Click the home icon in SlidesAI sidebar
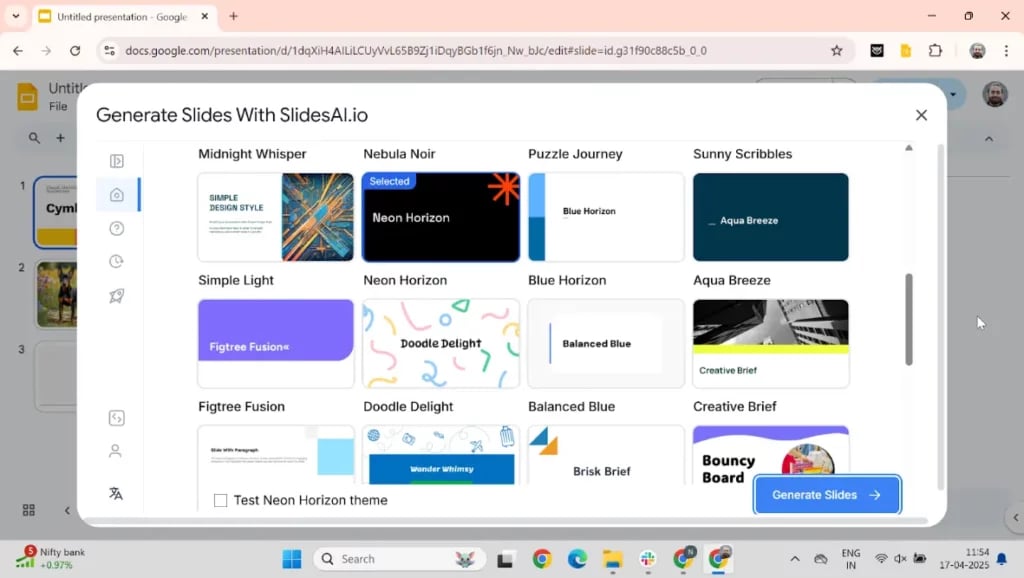 (117, 195)
